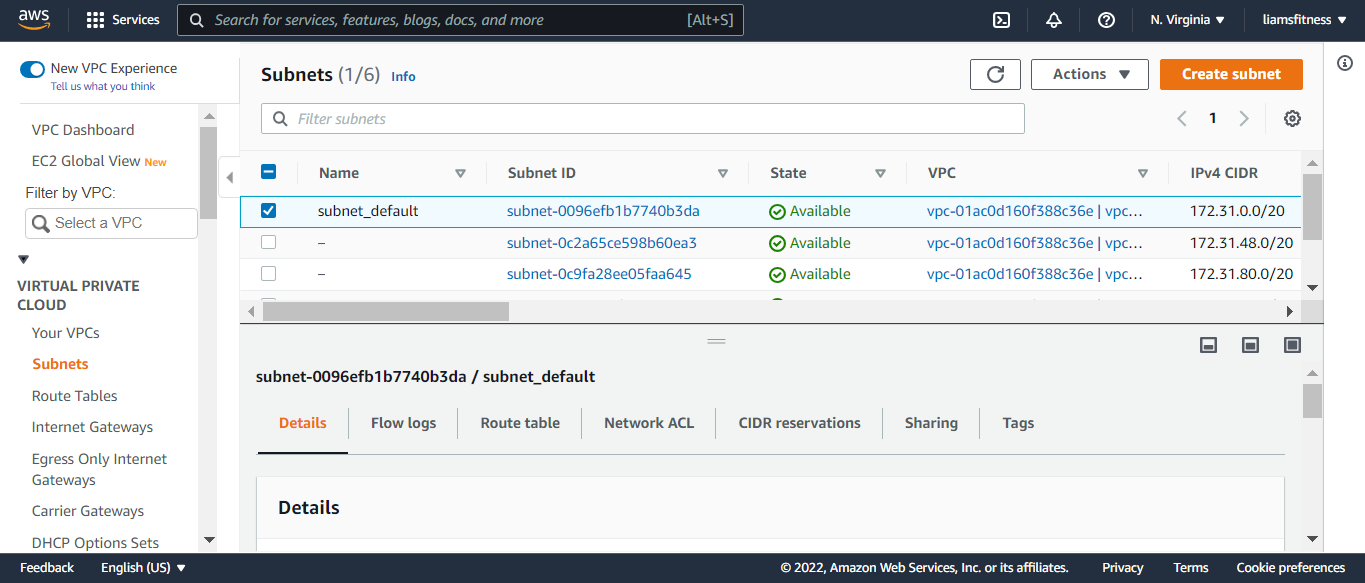Open subnet-0096efb1b7740b3da link
The image size is (1365, 583).
coord(603,211)
